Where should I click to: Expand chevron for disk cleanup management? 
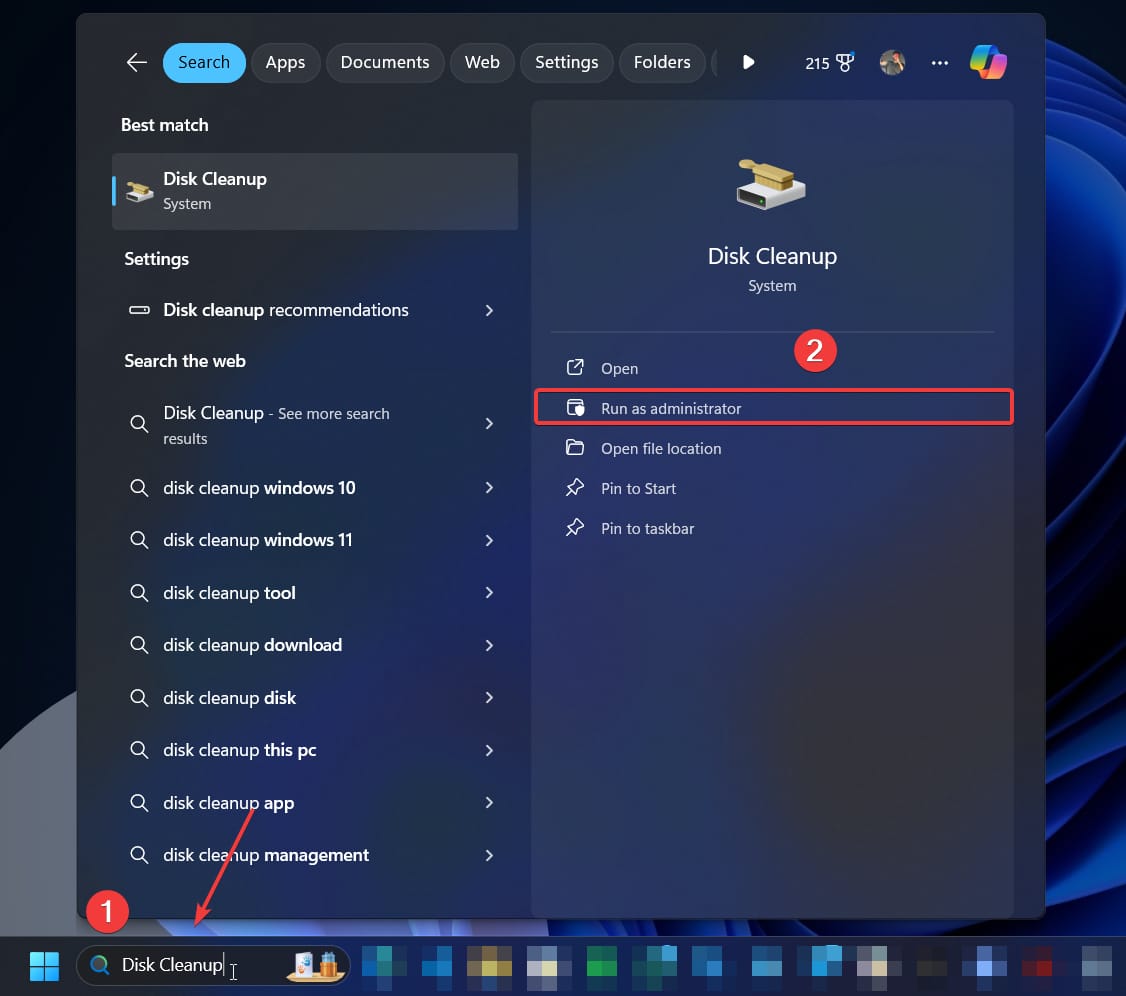click(x=489, y=855)
